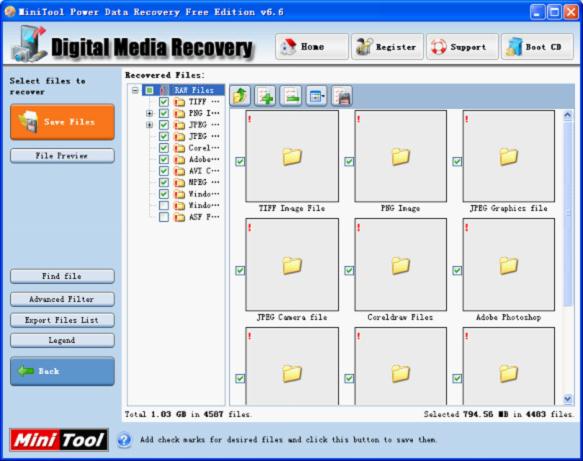Click the File Preview button
The width and height of the screenshot is (583, 461).
pyautogui.click(x=62, y=156)
